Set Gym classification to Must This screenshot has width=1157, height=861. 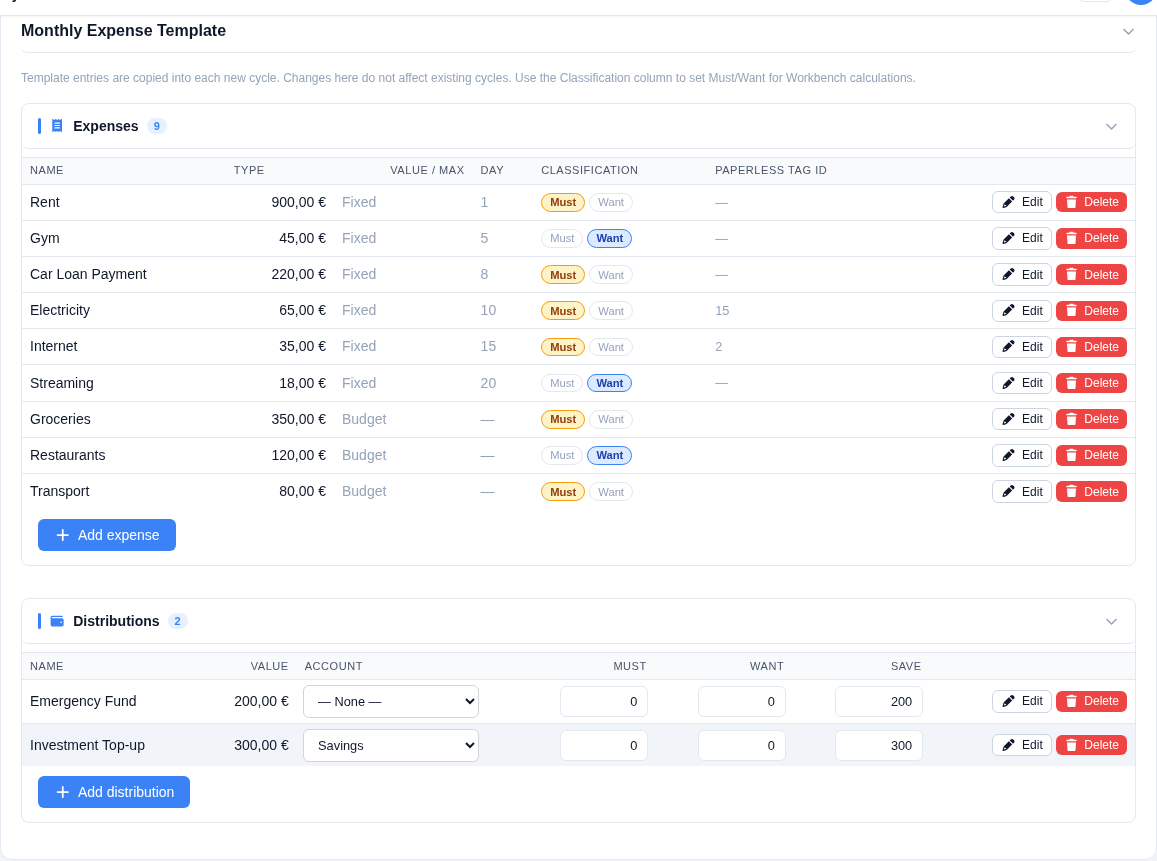click(562, 238)
